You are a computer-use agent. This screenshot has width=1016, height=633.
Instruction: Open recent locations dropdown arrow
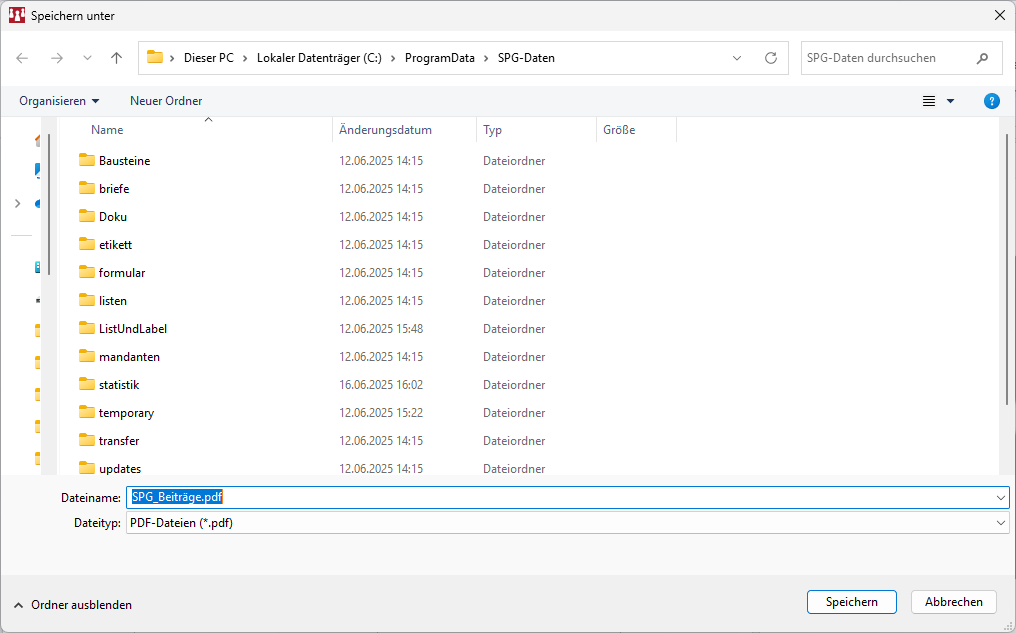(87, 58)
